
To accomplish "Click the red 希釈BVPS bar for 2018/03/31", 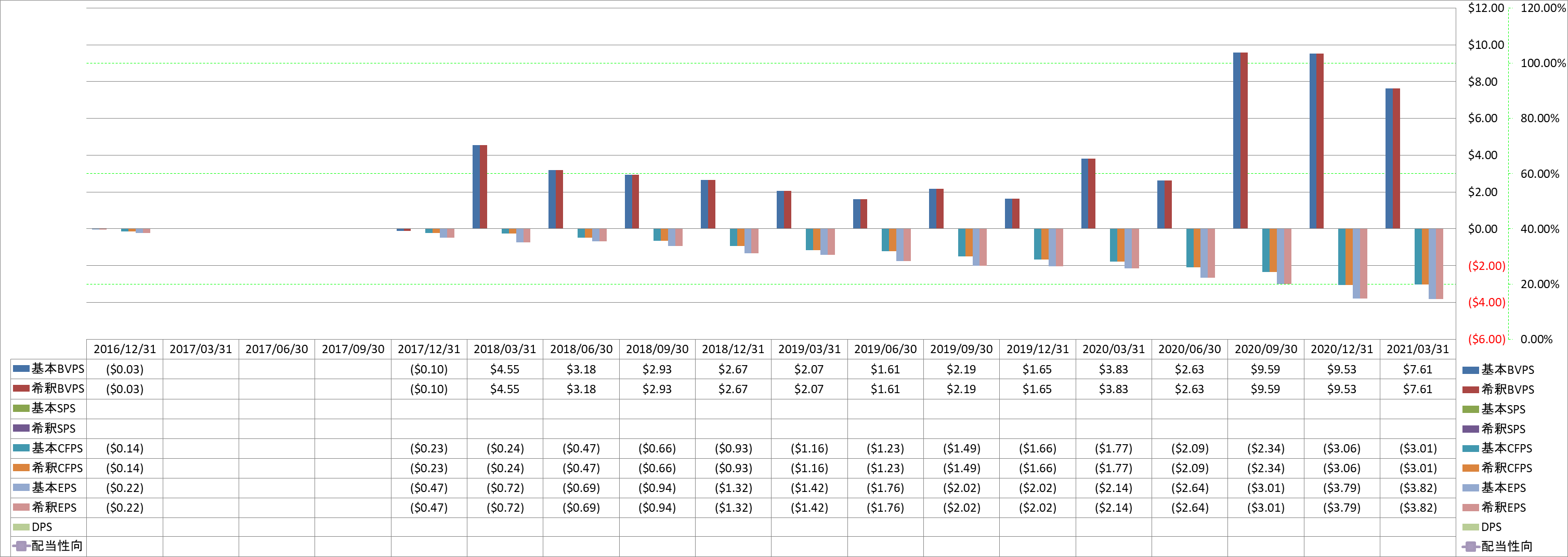I will 484,187.
